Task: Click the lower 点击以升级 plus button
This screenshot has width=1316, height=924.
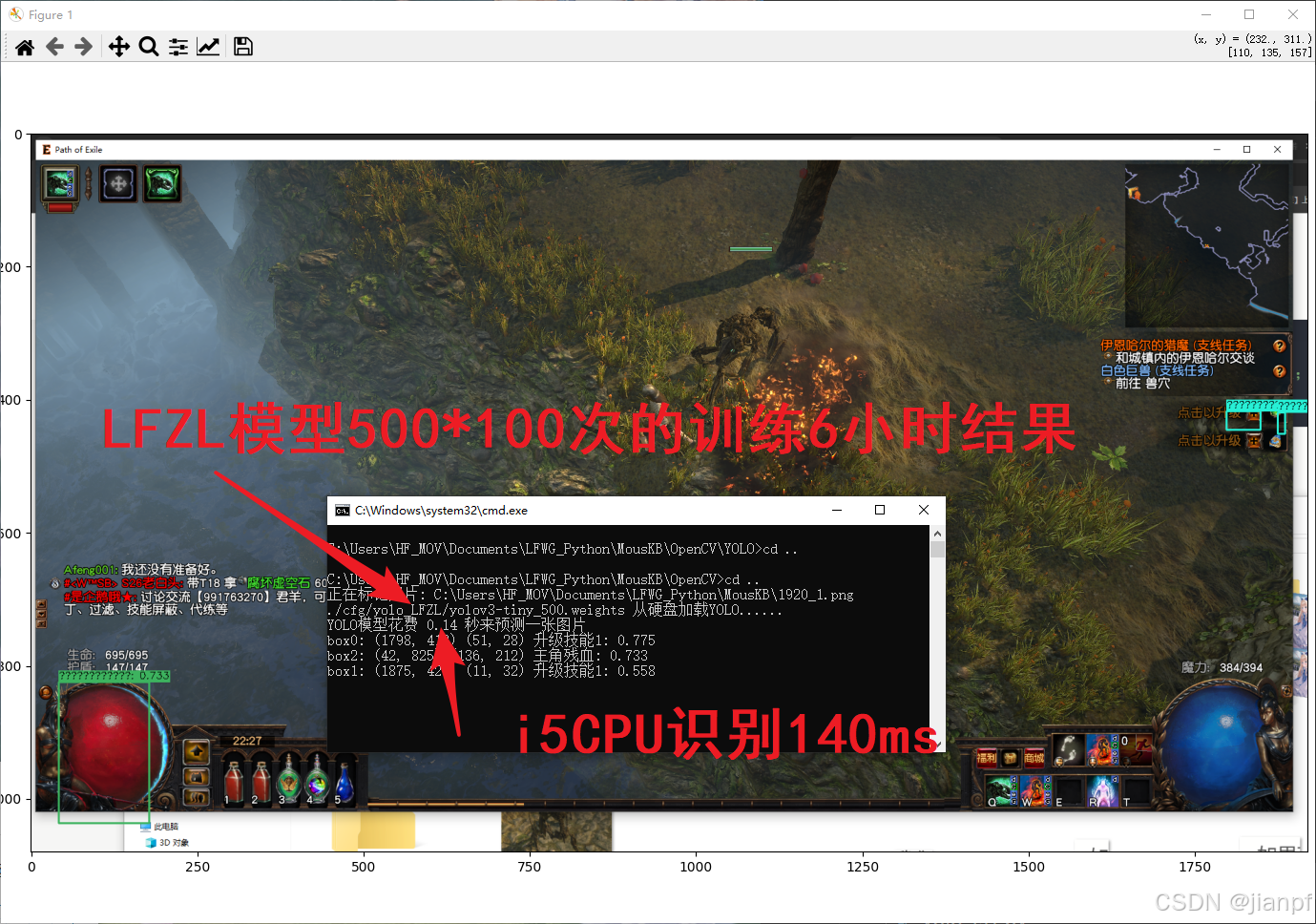Action: coord(1255,441)
